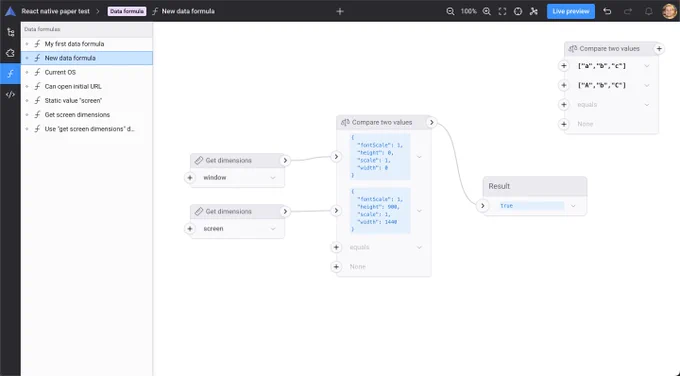
Task: Click plus next to window option
Action: 190,177
